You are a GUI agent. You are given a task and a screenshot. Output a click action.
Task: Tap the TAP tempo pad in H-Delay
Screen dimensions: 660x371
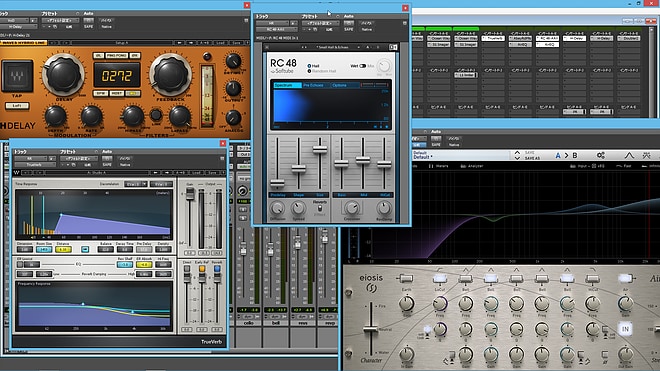click(x=17, y=76)
